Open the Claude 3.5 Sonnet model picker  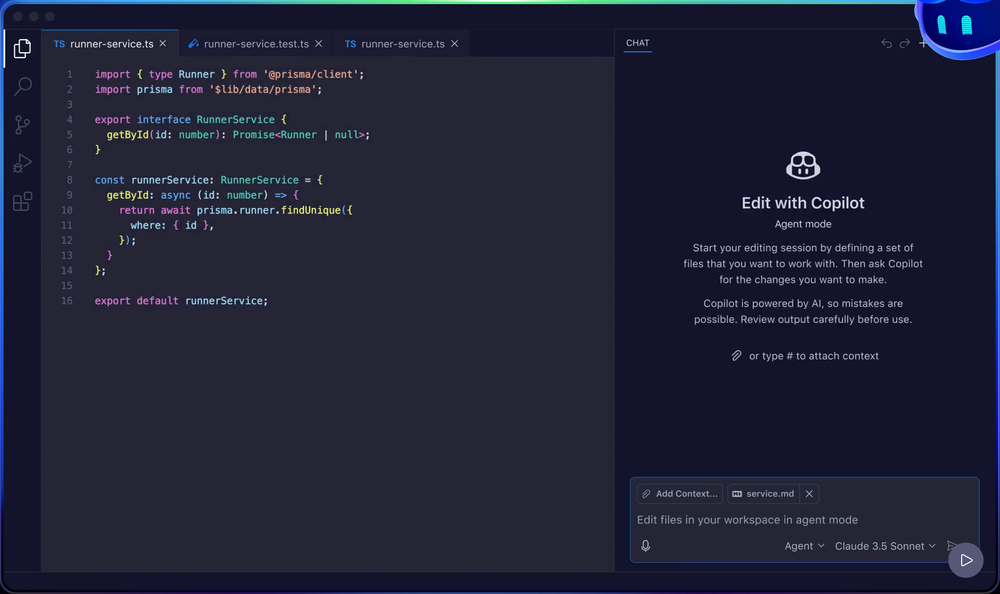885,546
